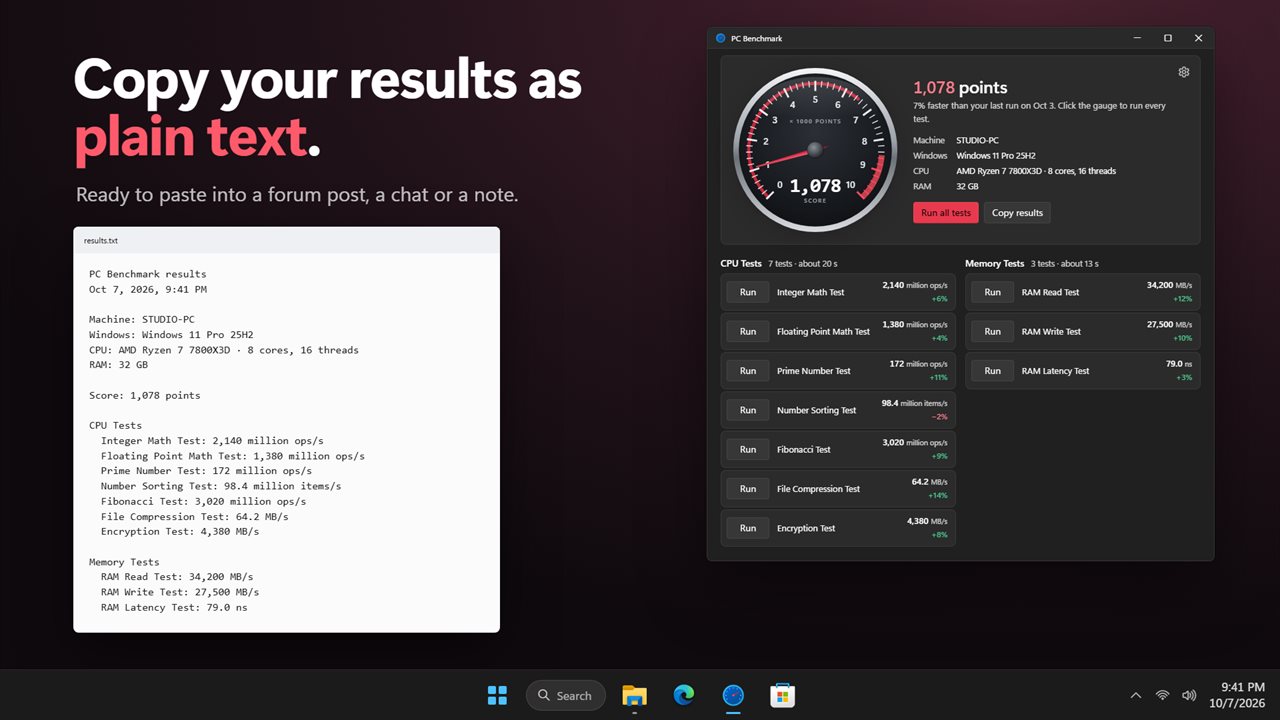Screen dimensions: 1280x720
Task: Run the Number Sorting Test
Action: click(x=748, y=410)
